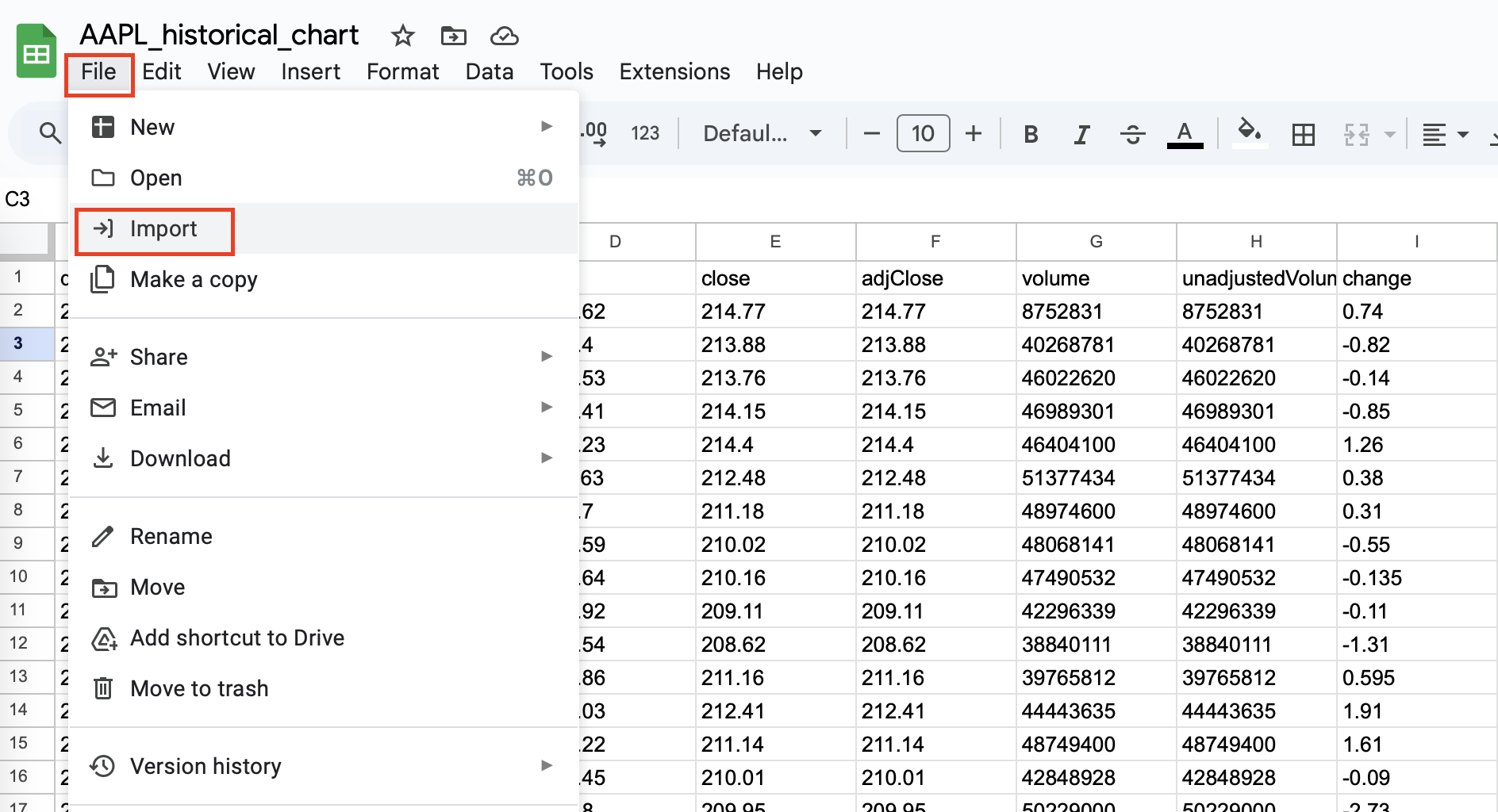Screen dimensions: 1498x812
Task: Choose Move from the File menu
Action: pyautogui.click(x=324, y=587)
